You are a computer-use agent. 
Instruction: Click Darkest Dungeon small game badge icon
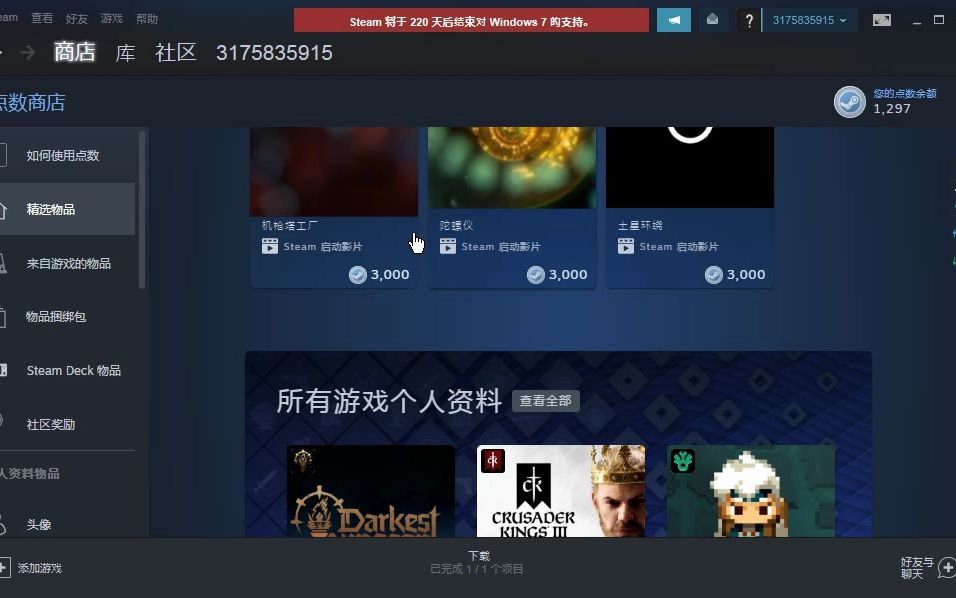pos(303,460)
